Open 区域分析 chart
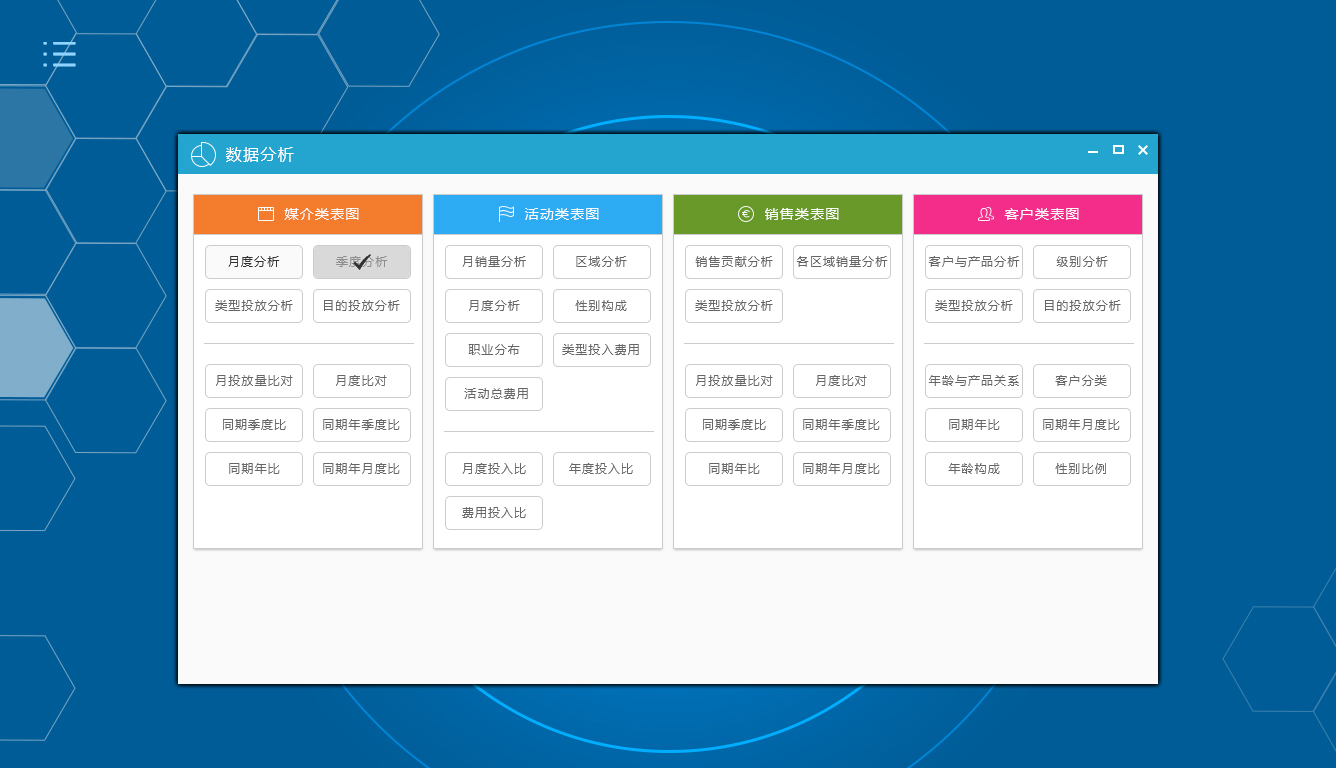This screenshot has height=768, width=1336. [602, 262]
